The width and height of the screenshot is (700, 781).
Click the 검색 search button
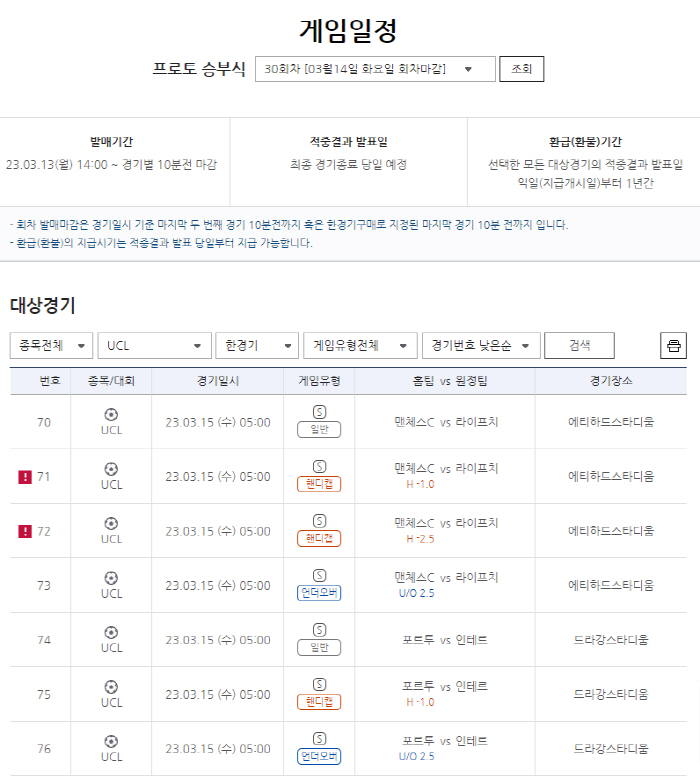pyautogui.click(x=579, y=346)
